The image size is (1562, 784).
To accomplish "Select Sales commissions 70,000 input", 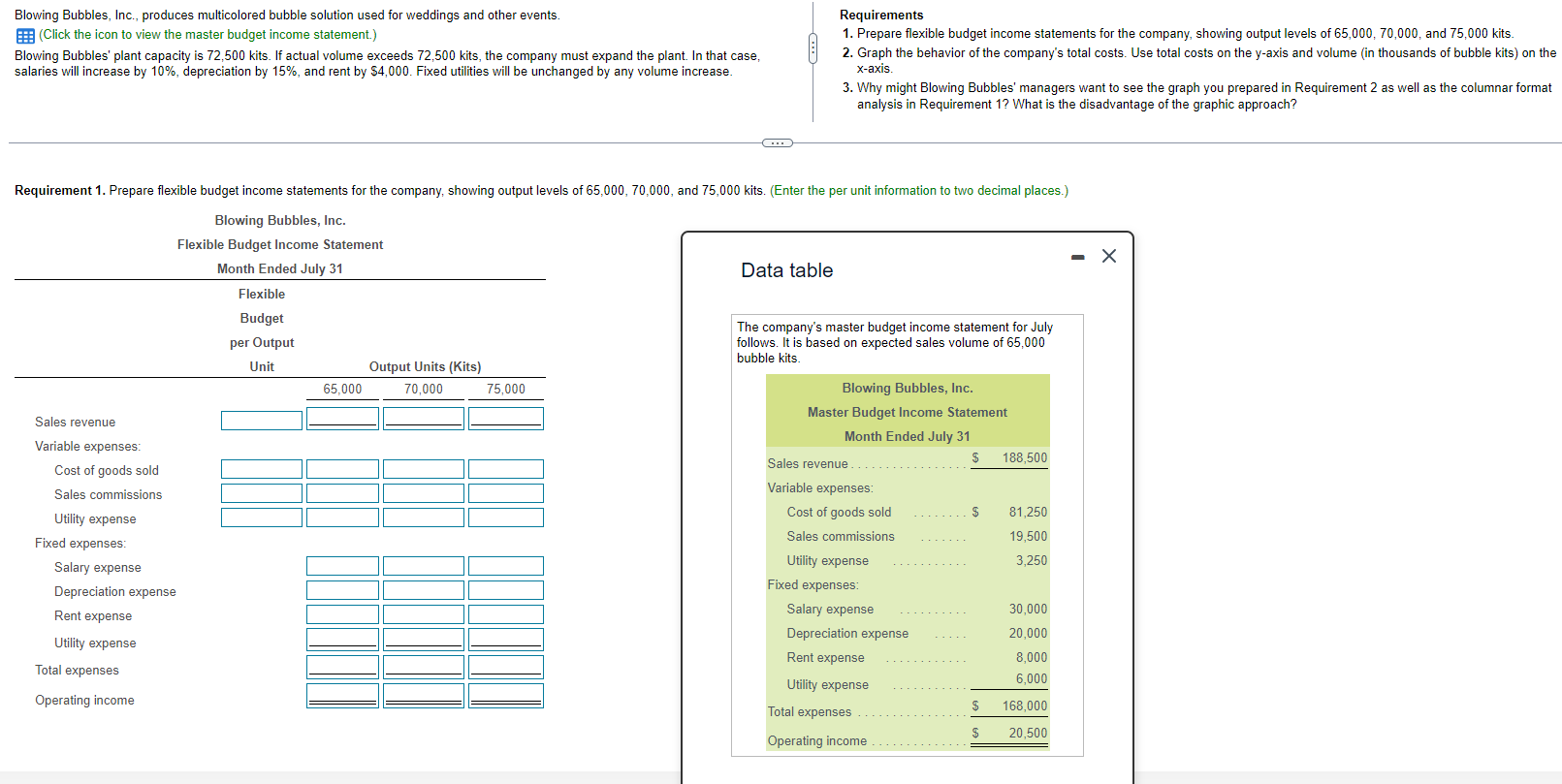I will point(424,493).
